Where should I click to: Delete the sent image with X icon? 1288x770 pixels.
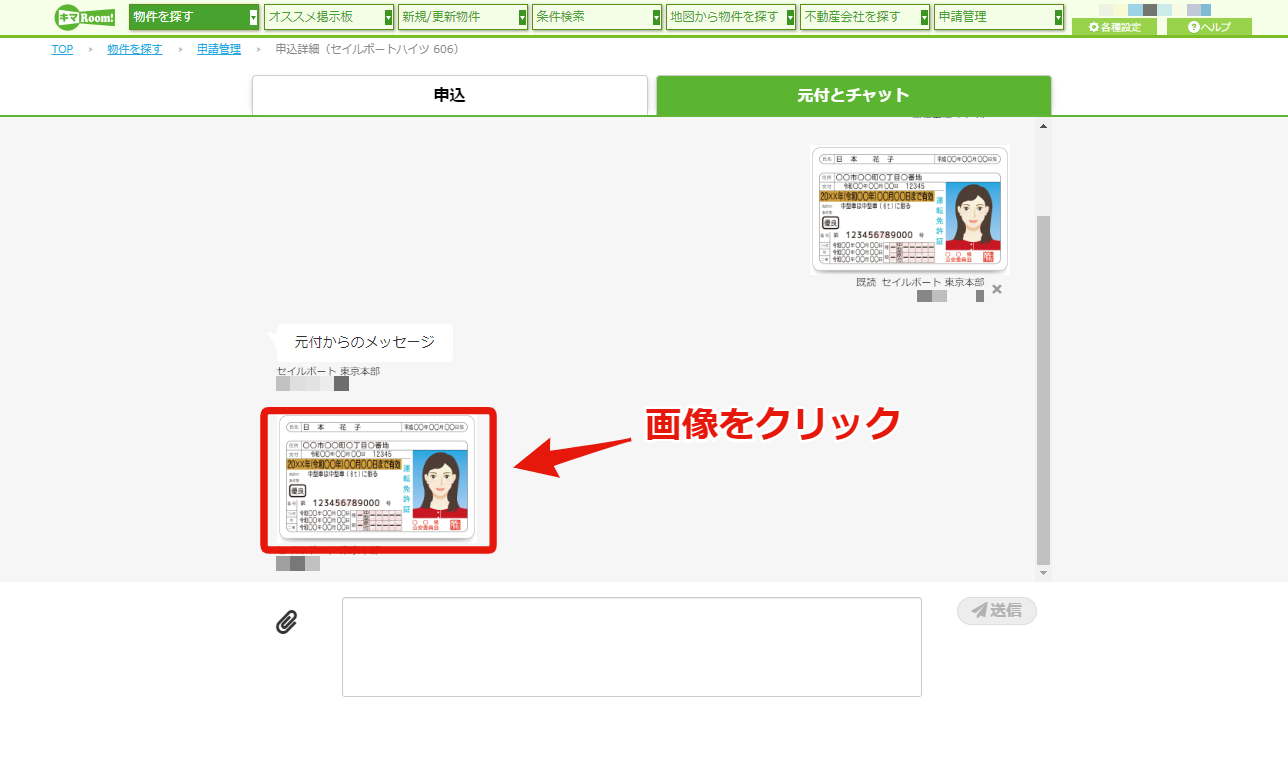(x=996, y=289)
